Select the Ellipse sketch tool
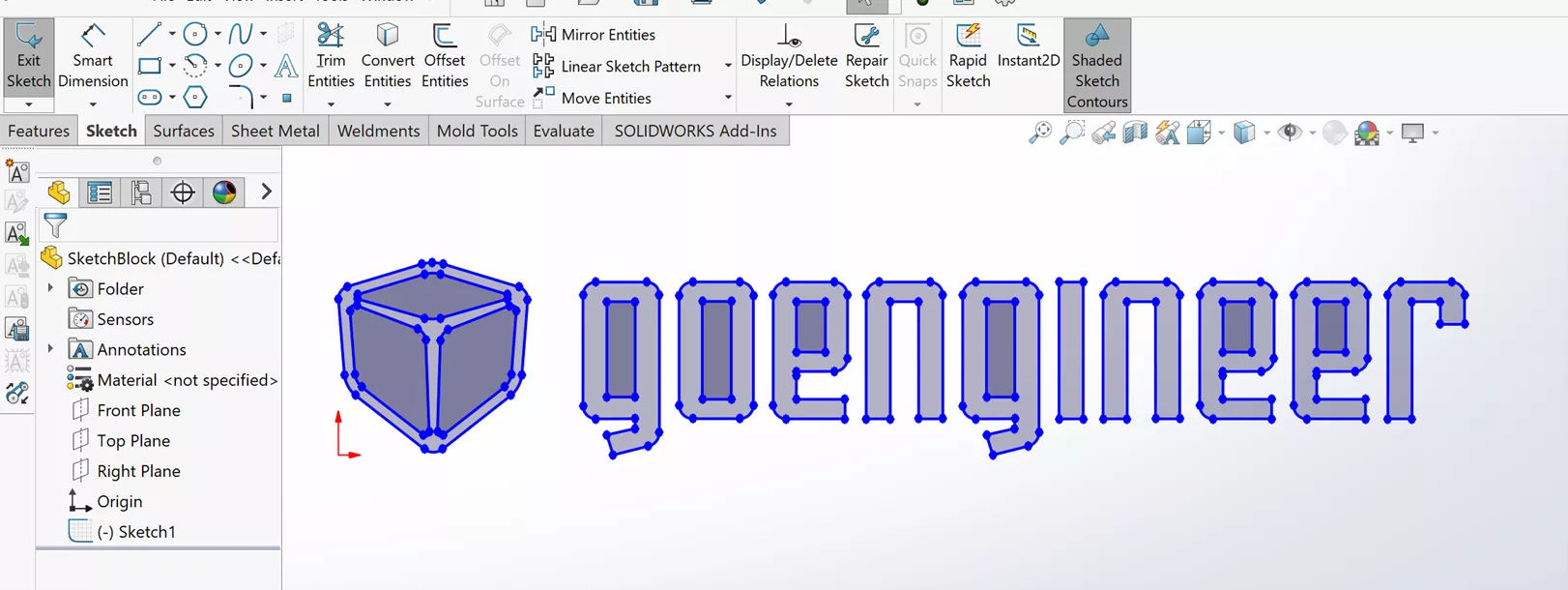 tap(241, 66)
